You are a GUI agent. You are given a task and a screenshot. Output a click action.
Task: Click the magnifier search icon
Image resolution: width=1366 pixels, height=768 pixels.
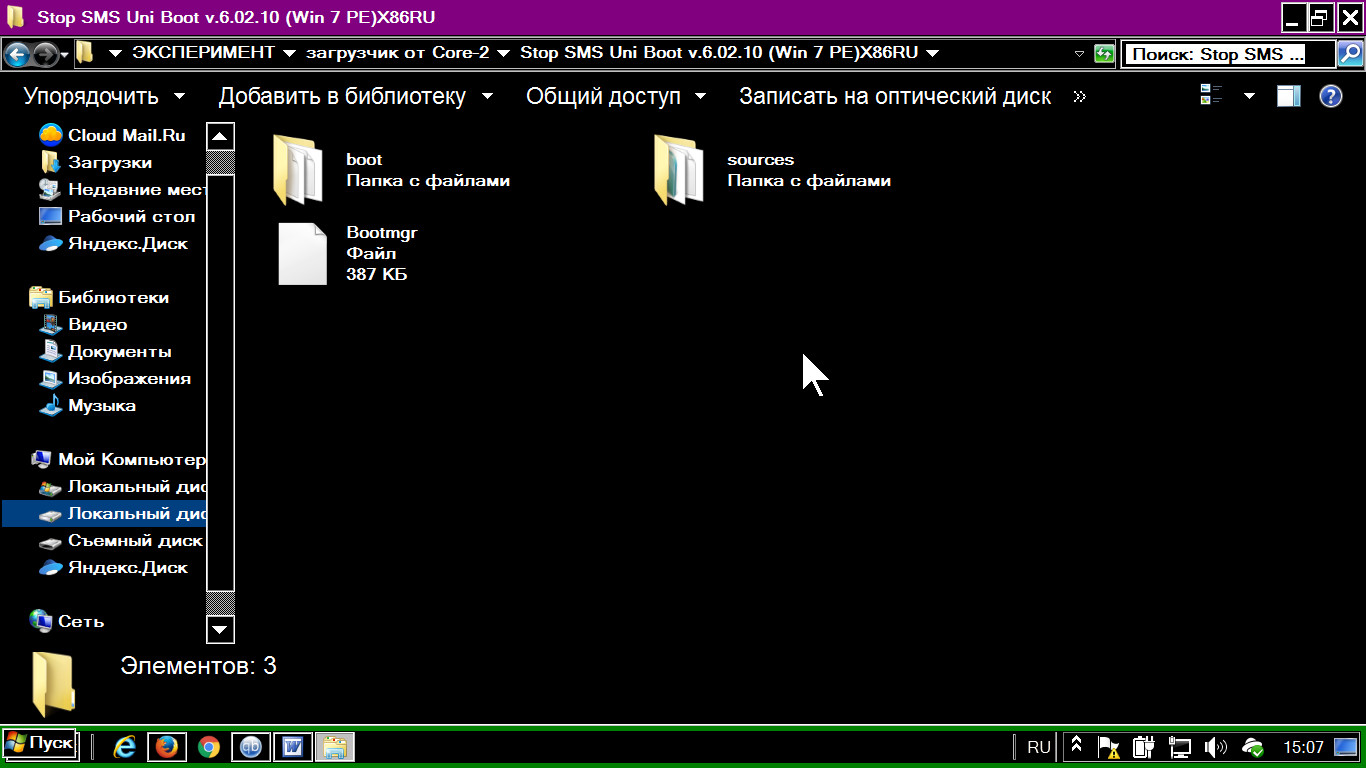1348,54
